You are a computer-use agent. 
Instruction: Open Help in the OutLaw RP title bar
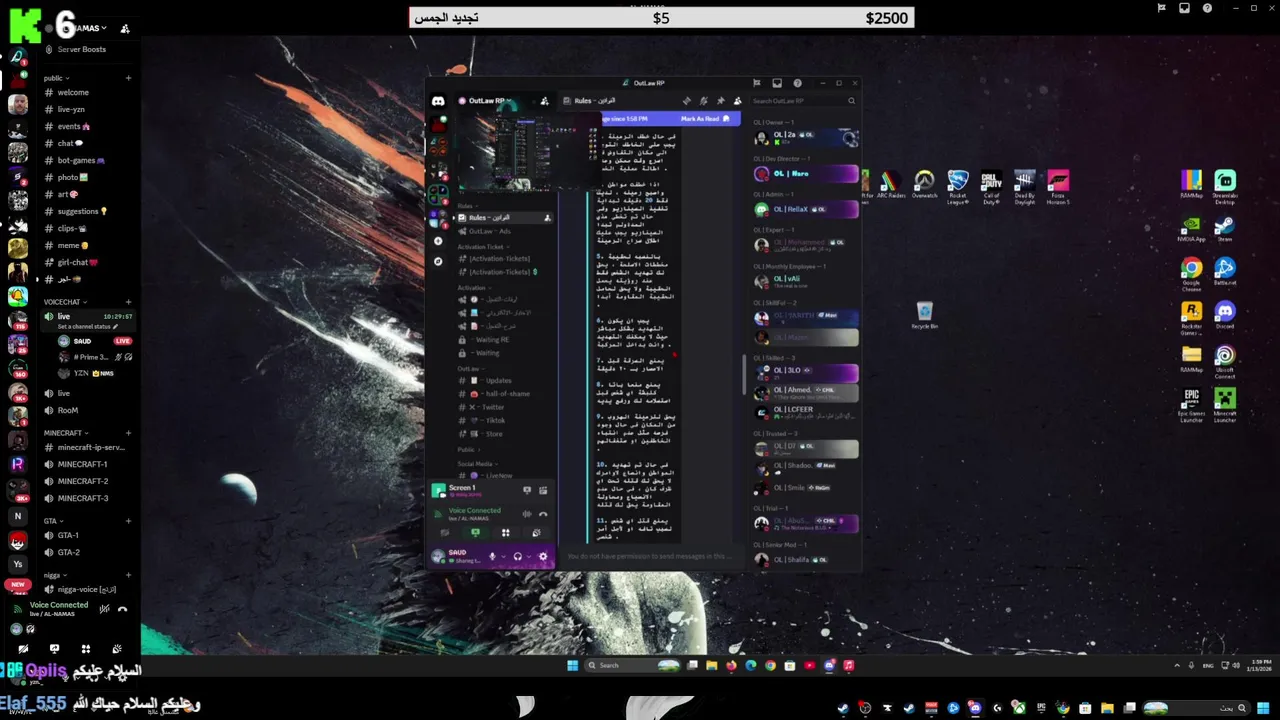coord(797,83)
